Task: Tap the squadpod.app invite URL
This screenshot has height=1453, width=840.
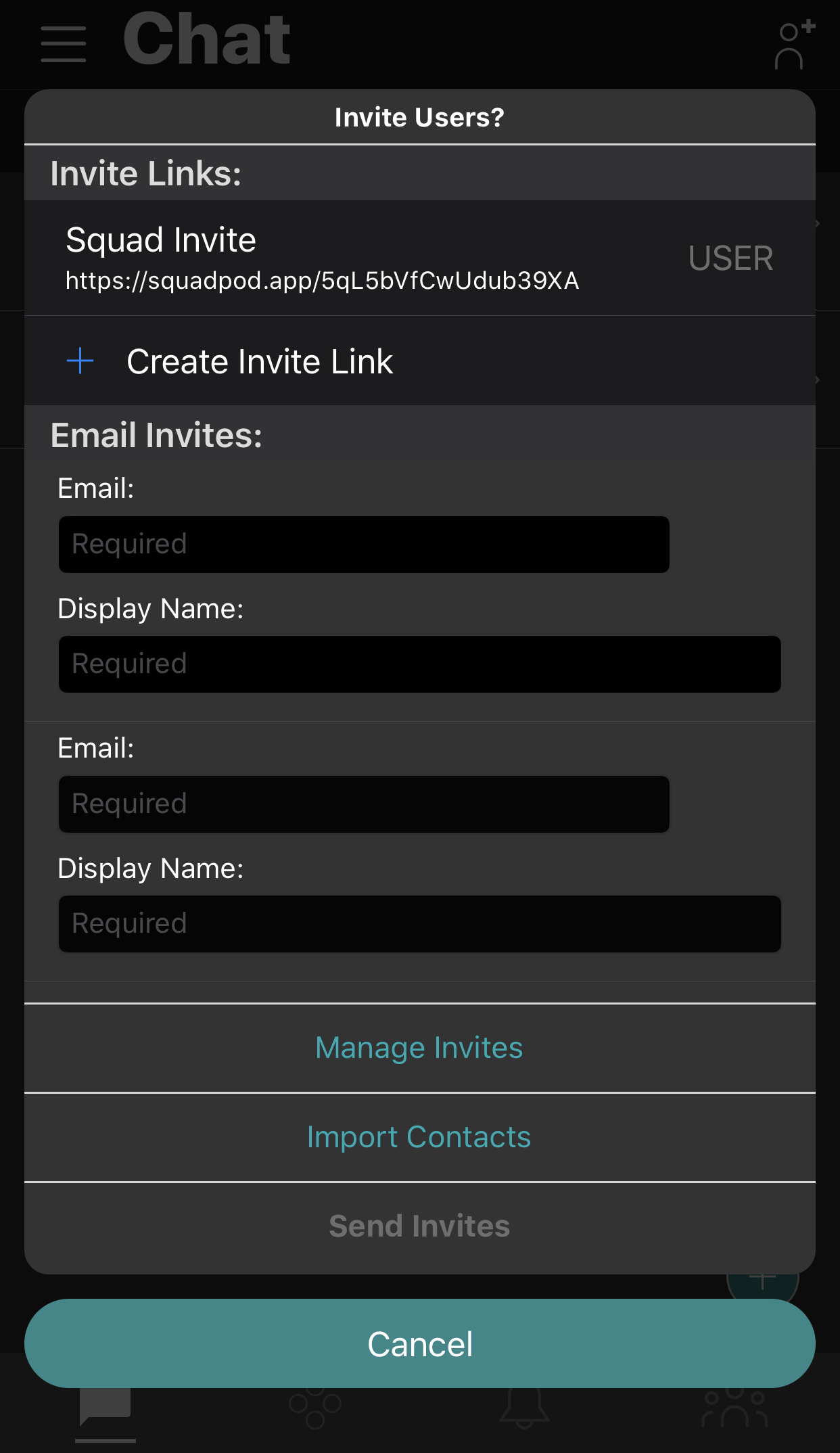Action: tap(322, 281)
